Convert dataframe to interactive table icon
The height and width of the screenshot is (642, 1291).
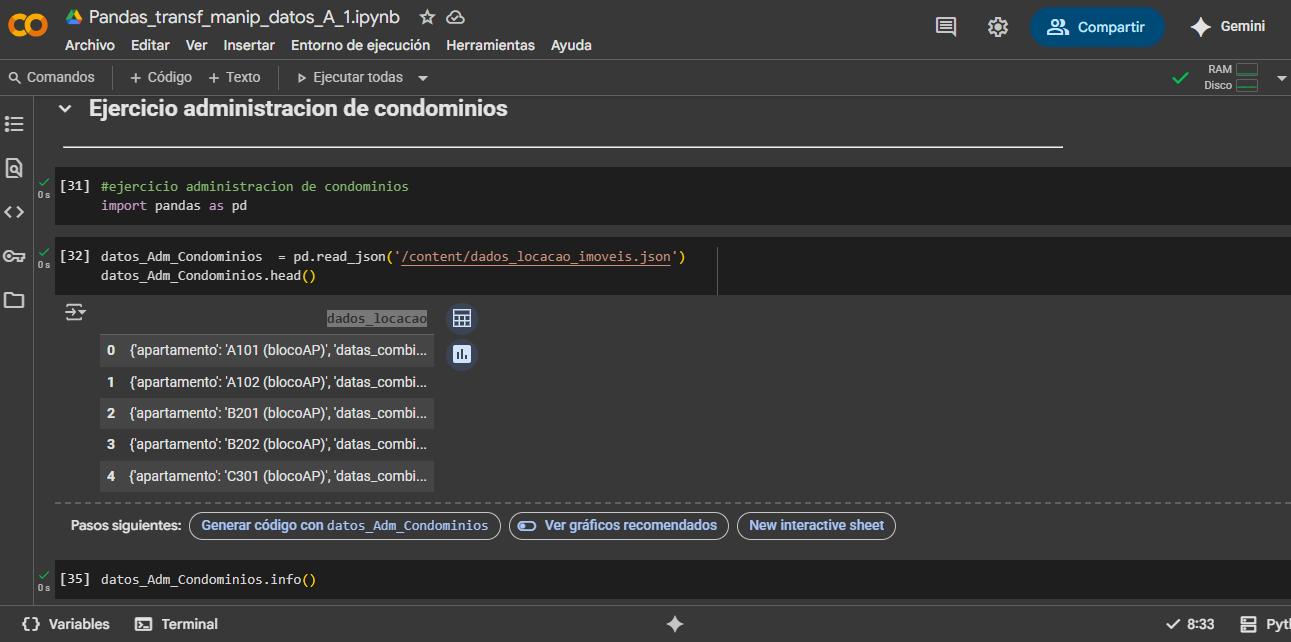(x=462, y=319)
